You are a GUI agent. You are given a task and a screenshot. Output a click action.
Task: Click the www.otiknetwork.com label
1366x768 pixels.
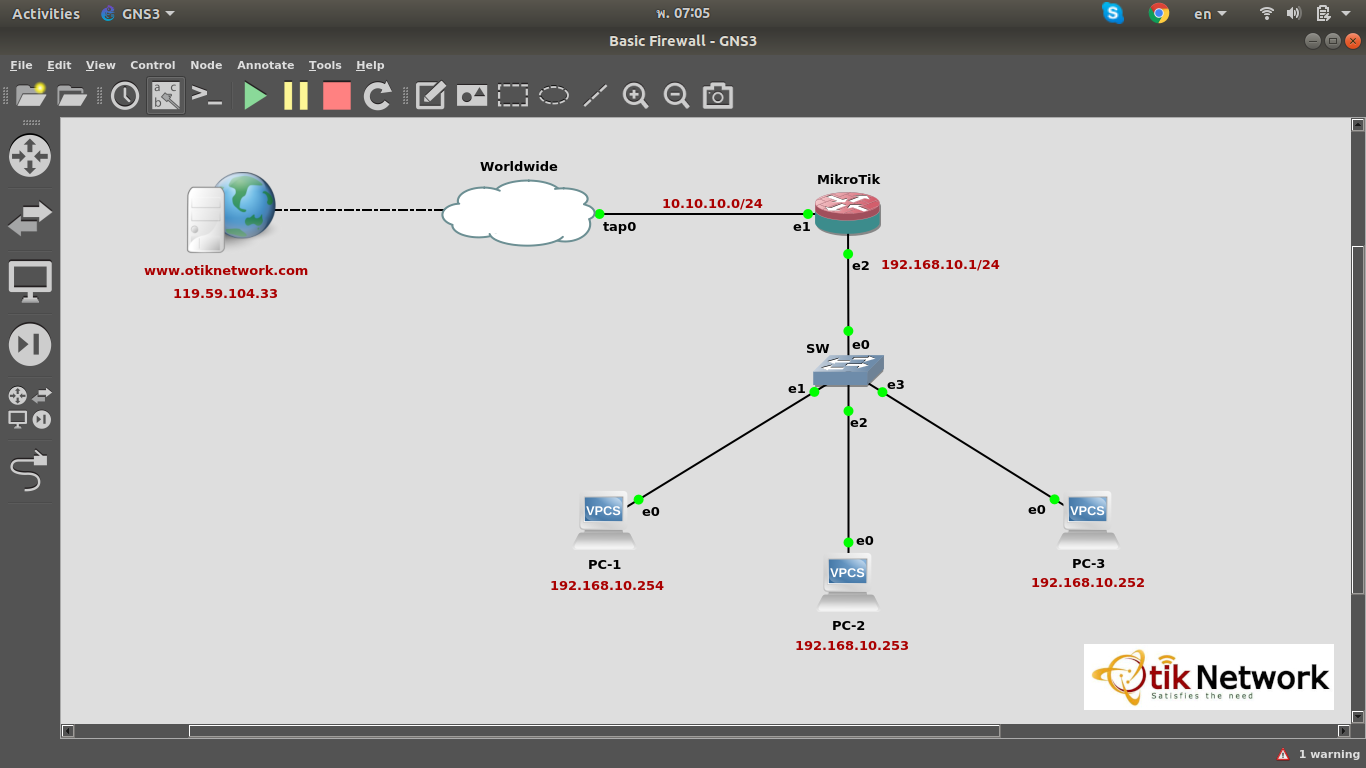226,270
